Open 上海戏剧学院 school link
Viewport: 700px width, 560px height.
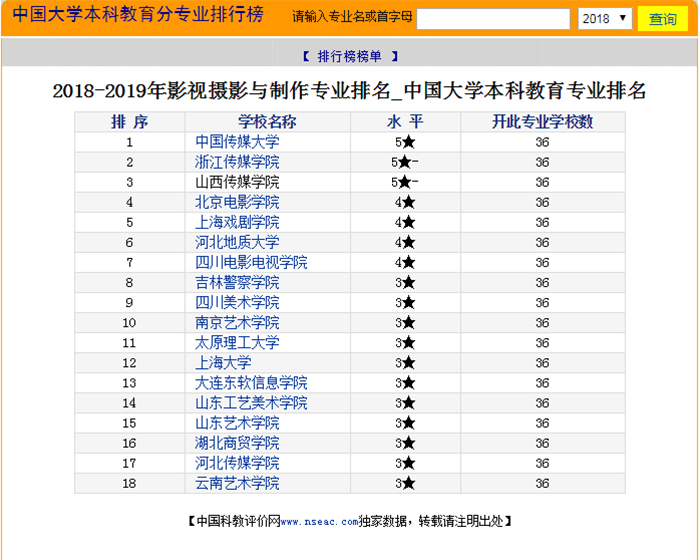[x=237, y=222]
